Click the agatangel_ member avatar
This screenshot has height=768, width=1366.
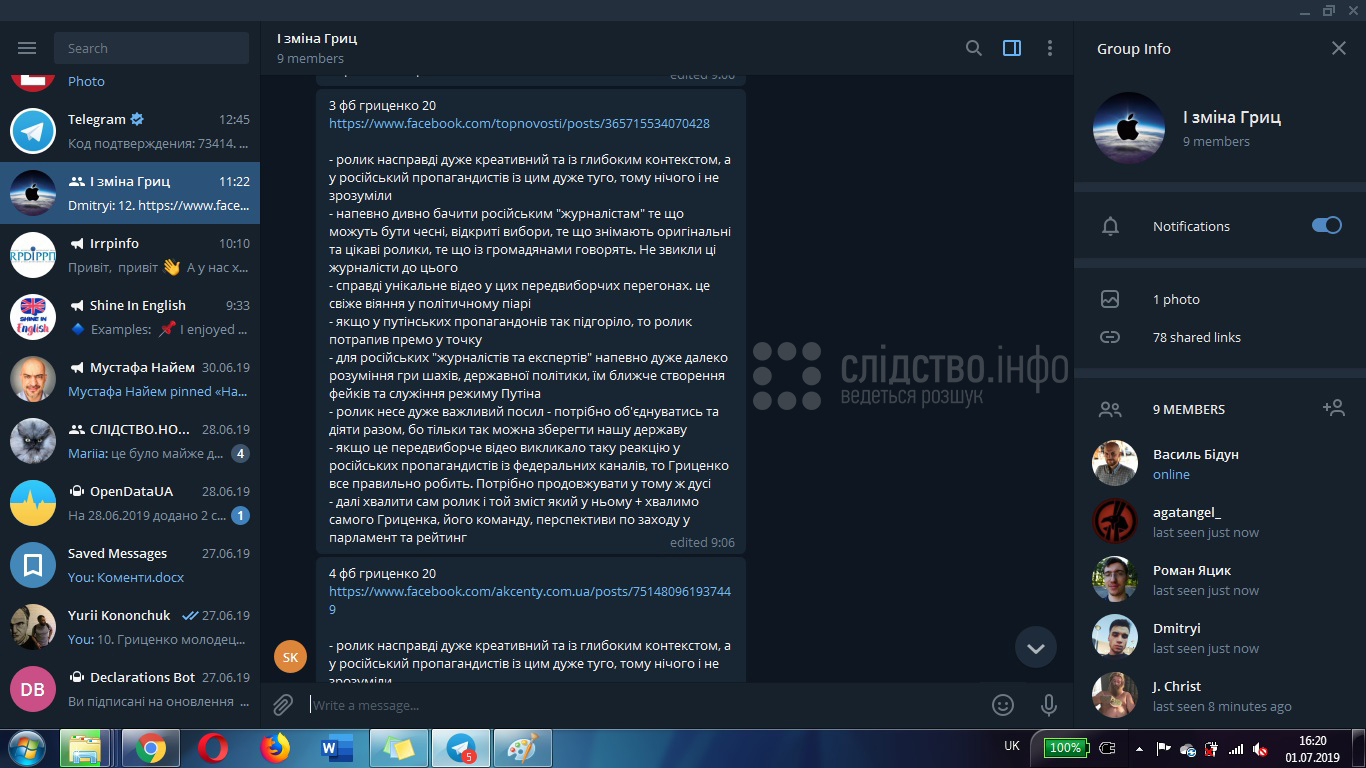pyautogui.click(x=1115, y=521)
